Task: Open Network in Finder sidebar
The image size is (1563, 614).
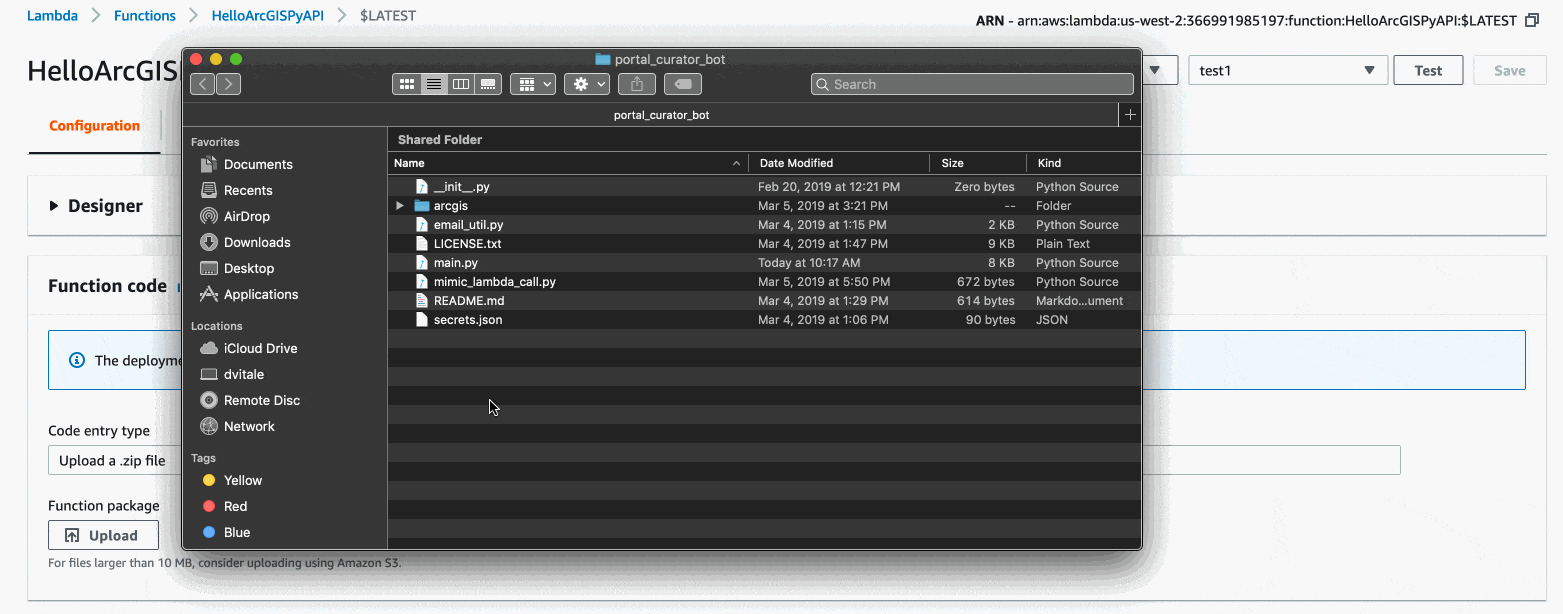Action: (x=249, y=426)
